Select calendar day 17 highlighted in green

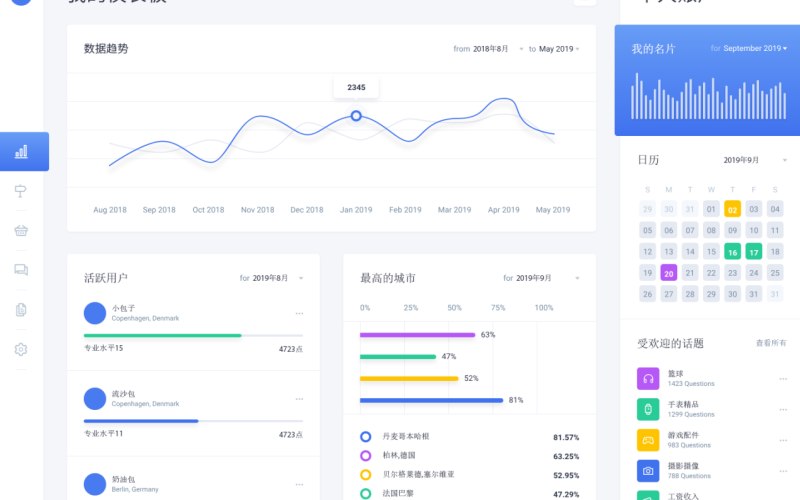pyautogui.click(x=754, y=252)
